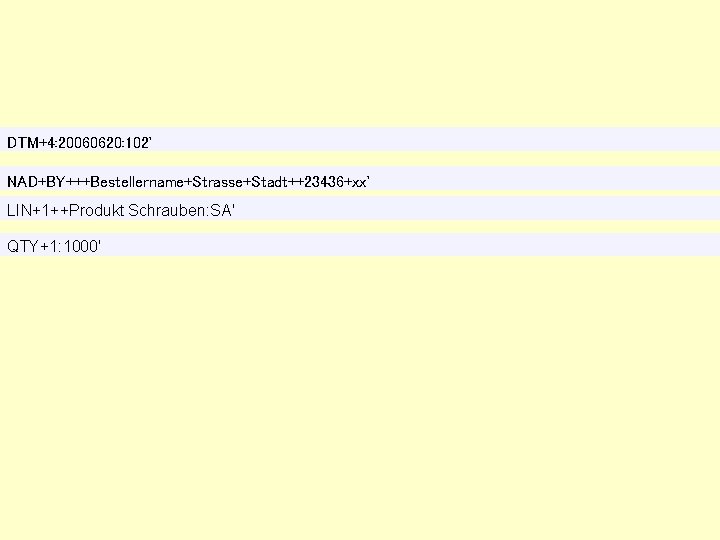Click the 'xx' country code at NAD end

point(359,183)
